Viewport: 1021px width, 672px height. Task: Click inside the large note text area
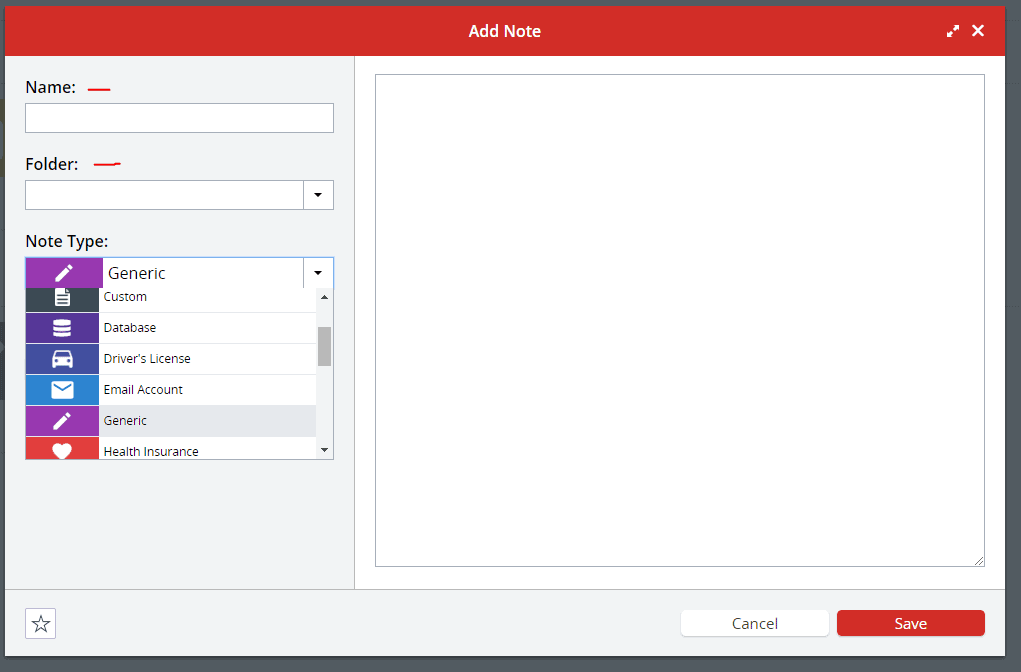[679, 320]
